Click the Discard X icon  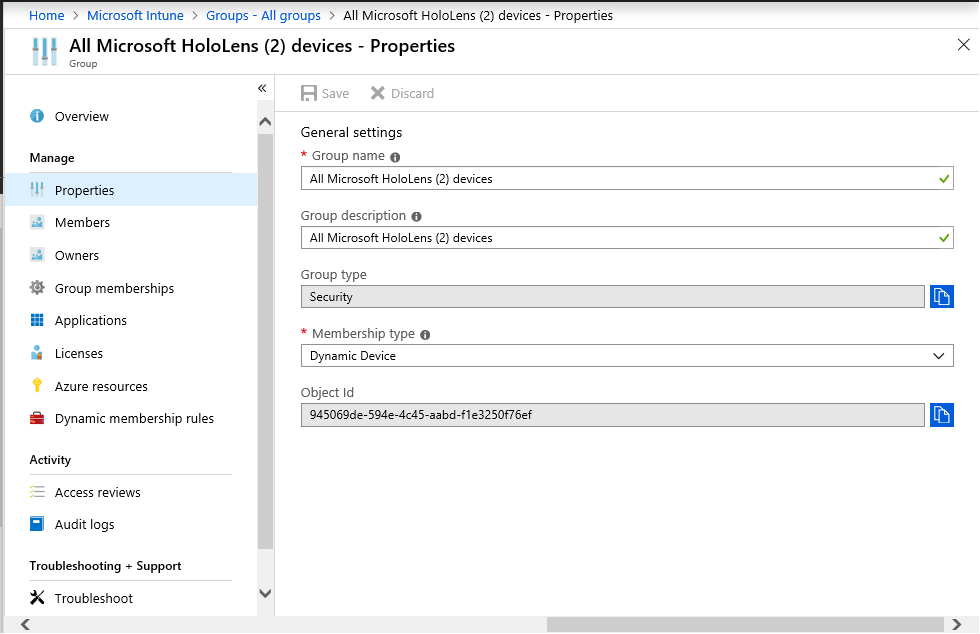pos(378,93)
